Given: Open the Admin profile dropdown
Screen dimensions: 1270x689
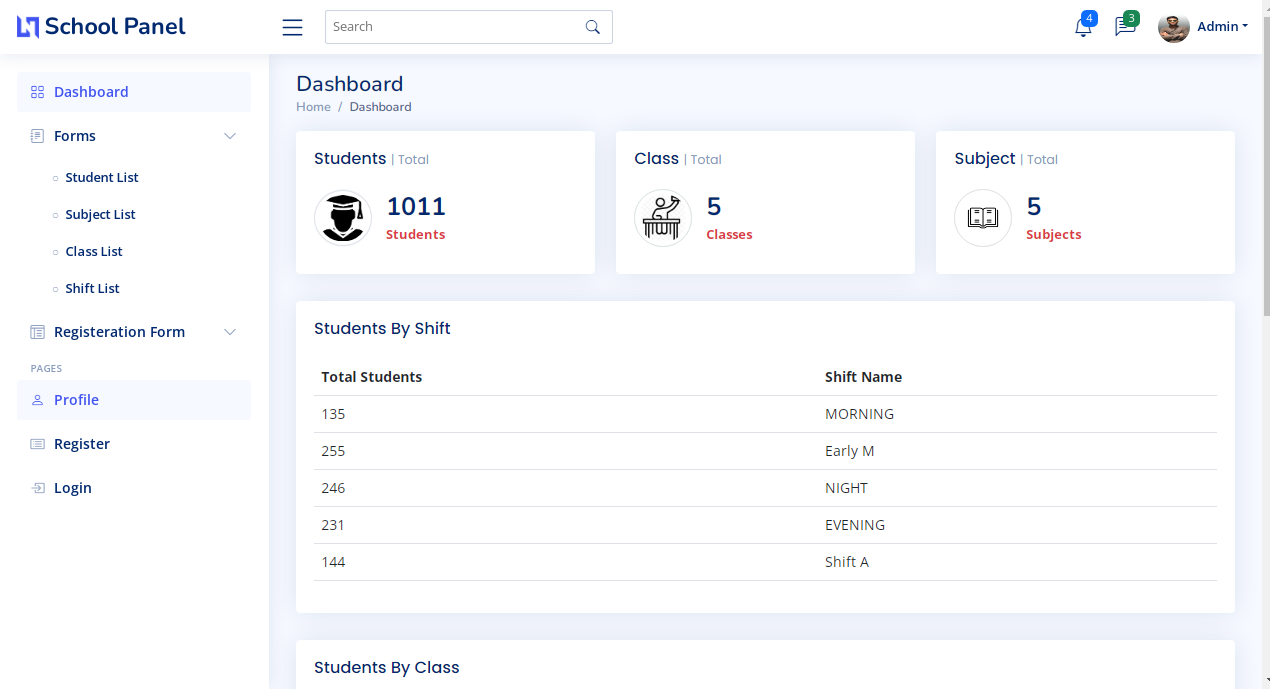Looking at the screenshot, I should point(1223,27).
